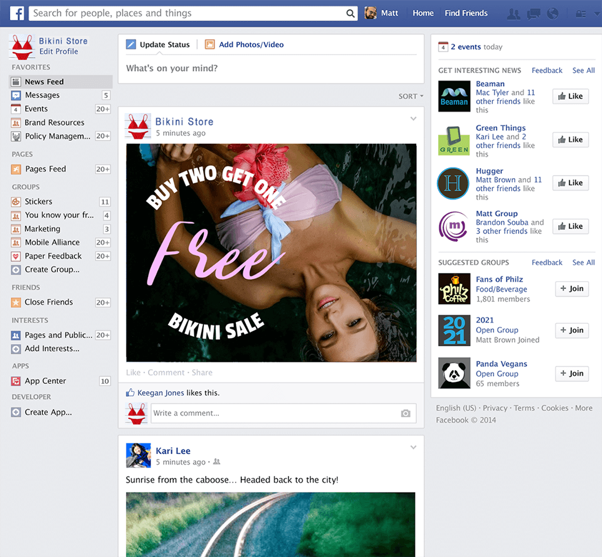Click Fans of Philz group icon

click(454, 289)
